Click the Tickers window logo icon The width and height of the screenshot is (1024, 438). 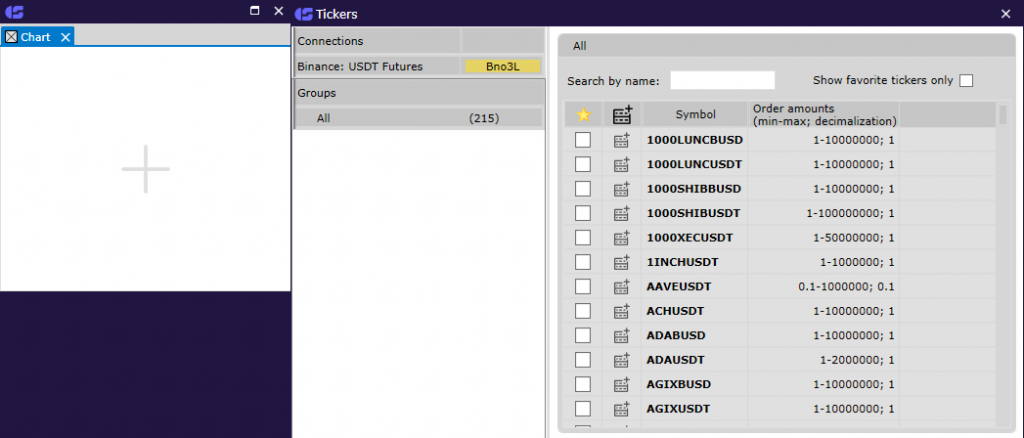[303, 13]
